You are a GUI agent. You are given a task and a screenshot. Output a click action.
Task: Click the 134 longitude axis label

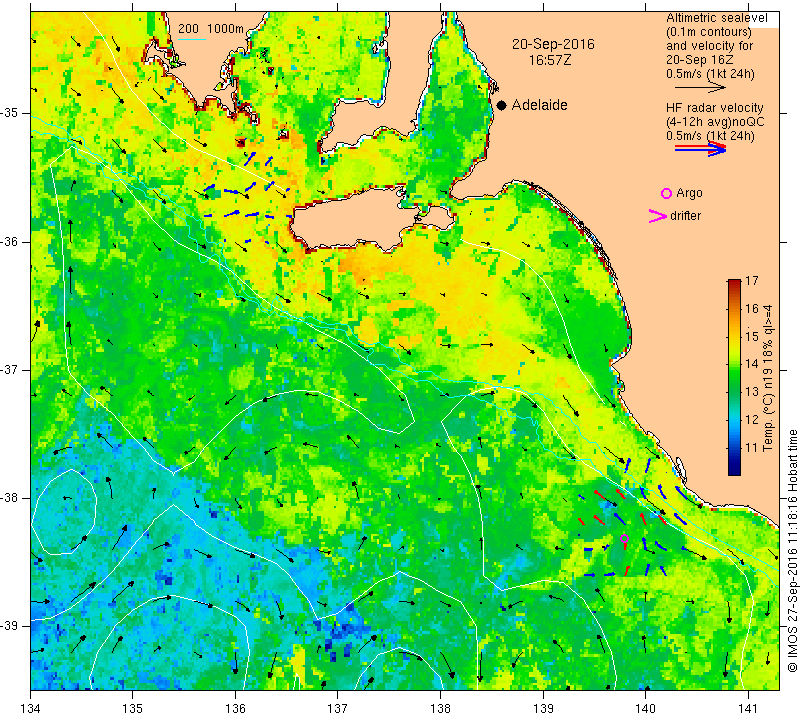point(31,709)
